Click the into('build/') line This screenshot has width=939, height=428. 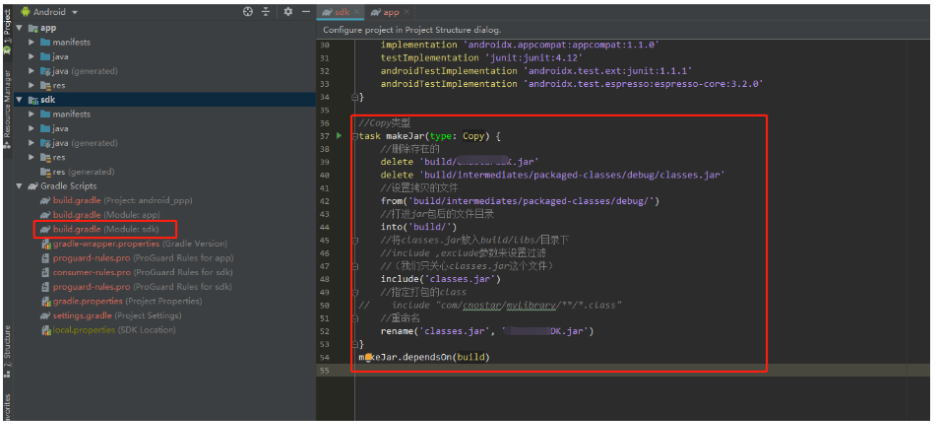coord(419,227)
